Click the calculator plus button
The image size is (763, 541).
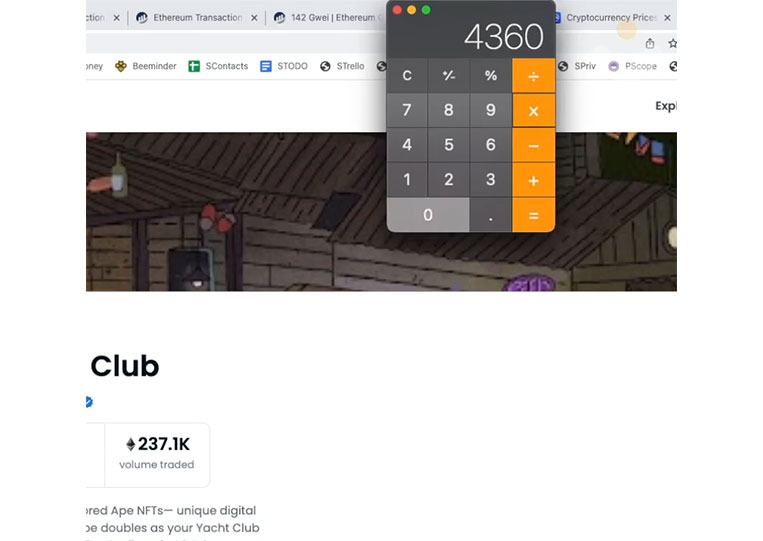[x=533, y=180]
